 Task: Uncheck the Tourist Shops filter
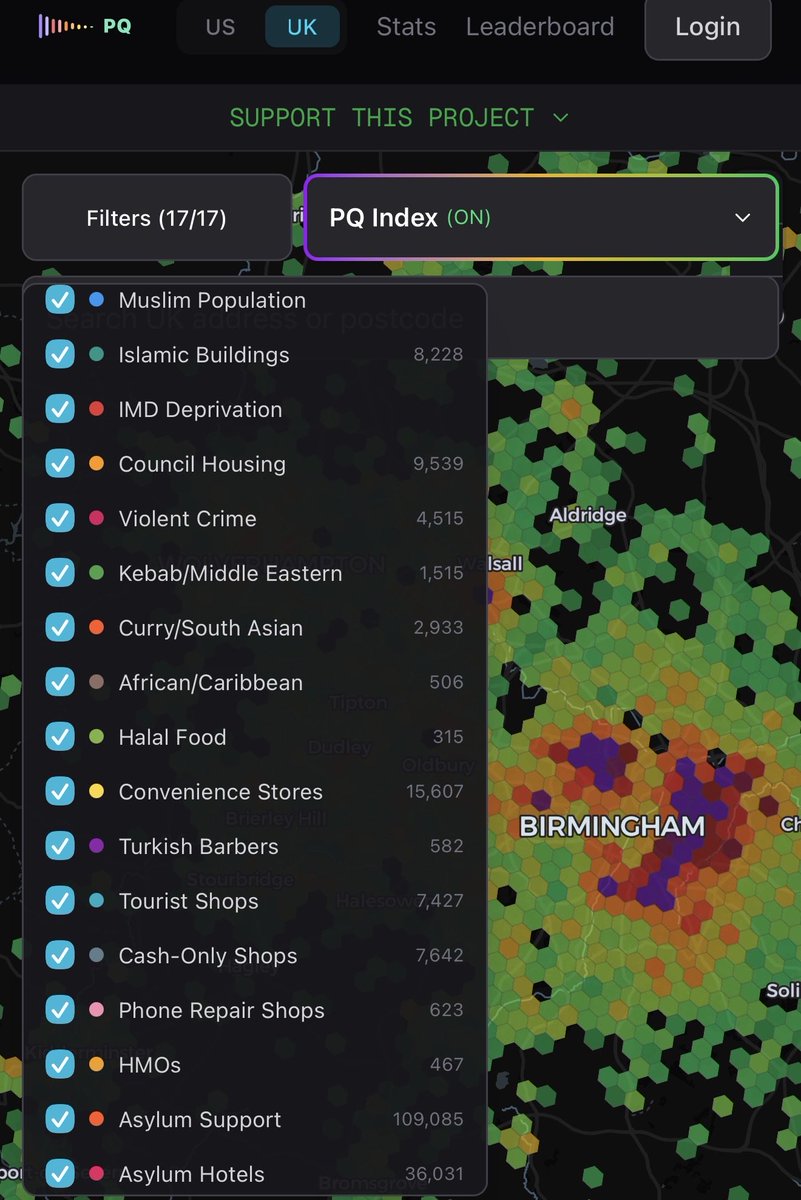point(60,901)
